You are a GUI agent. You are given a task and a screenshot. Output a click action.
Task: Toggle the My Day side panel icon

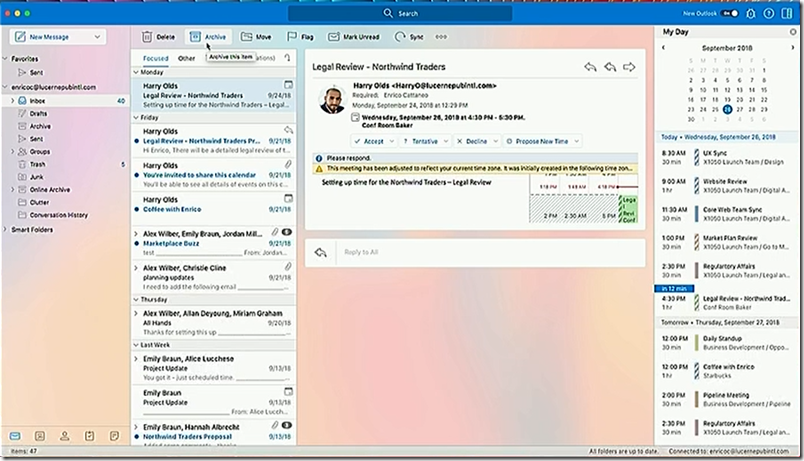pyautogui.click(x=787, y=14)
